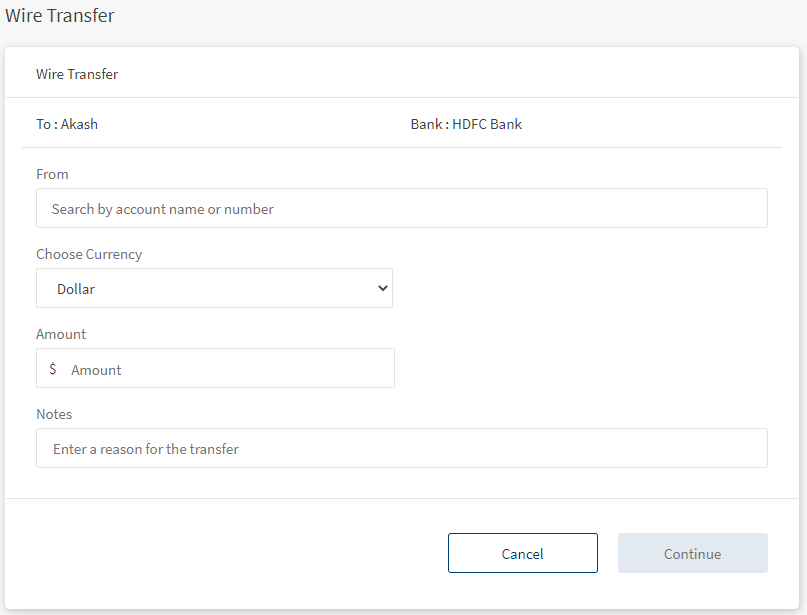Focus the From account search field
807x615 pixels.
401,208
